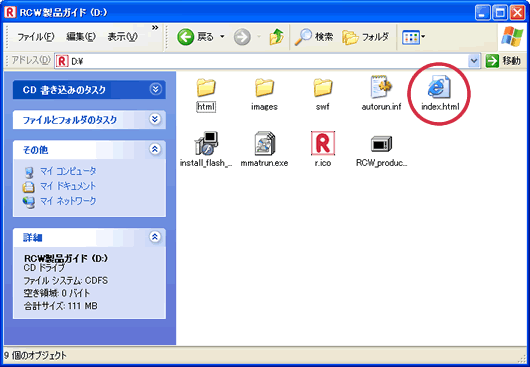The width and height of the screenshot is (530, 367).
Task: Open the Views icon button
Action: (x=411, y=37)
